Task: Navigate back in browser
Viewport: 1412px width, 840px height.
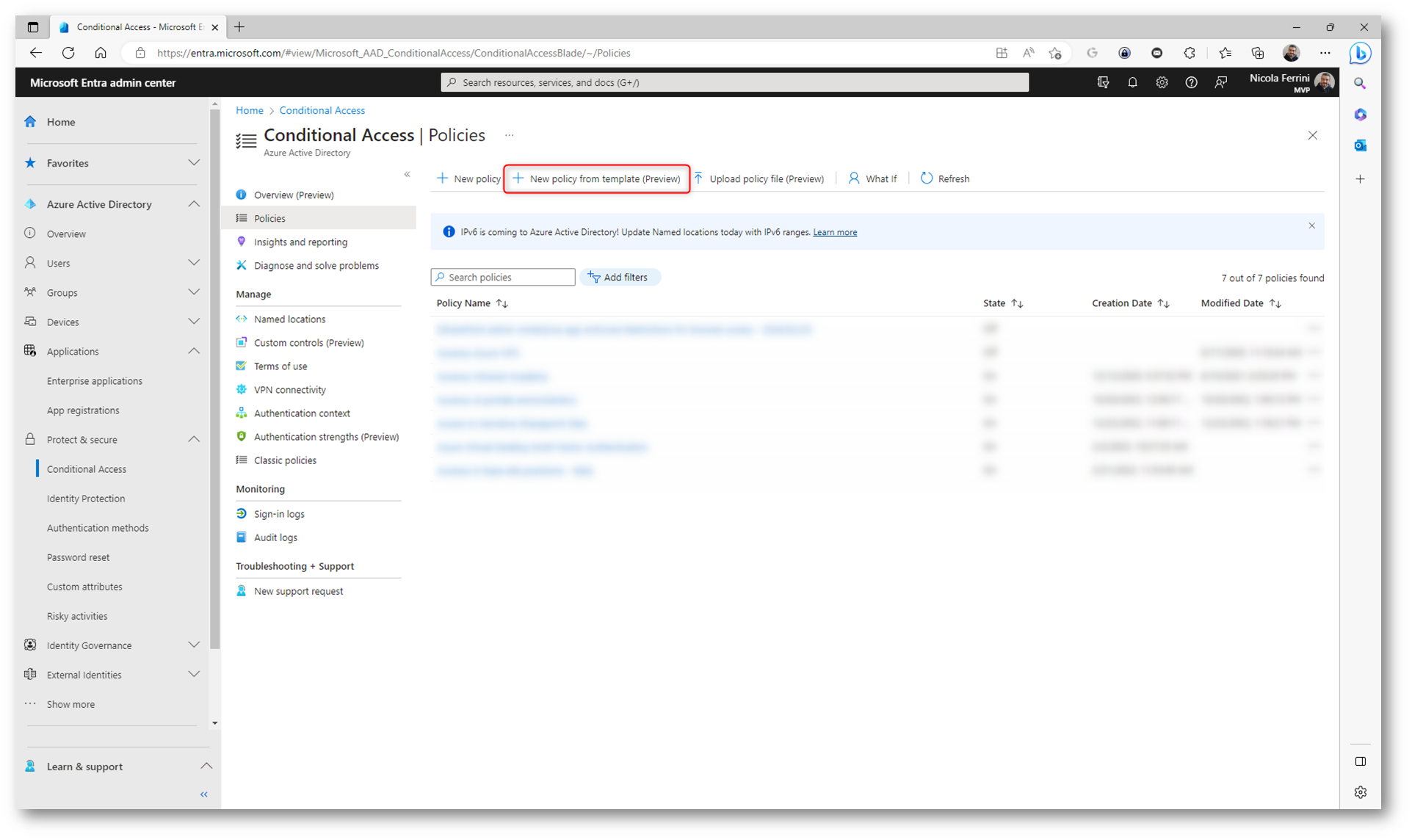Action: pos(35,53)
